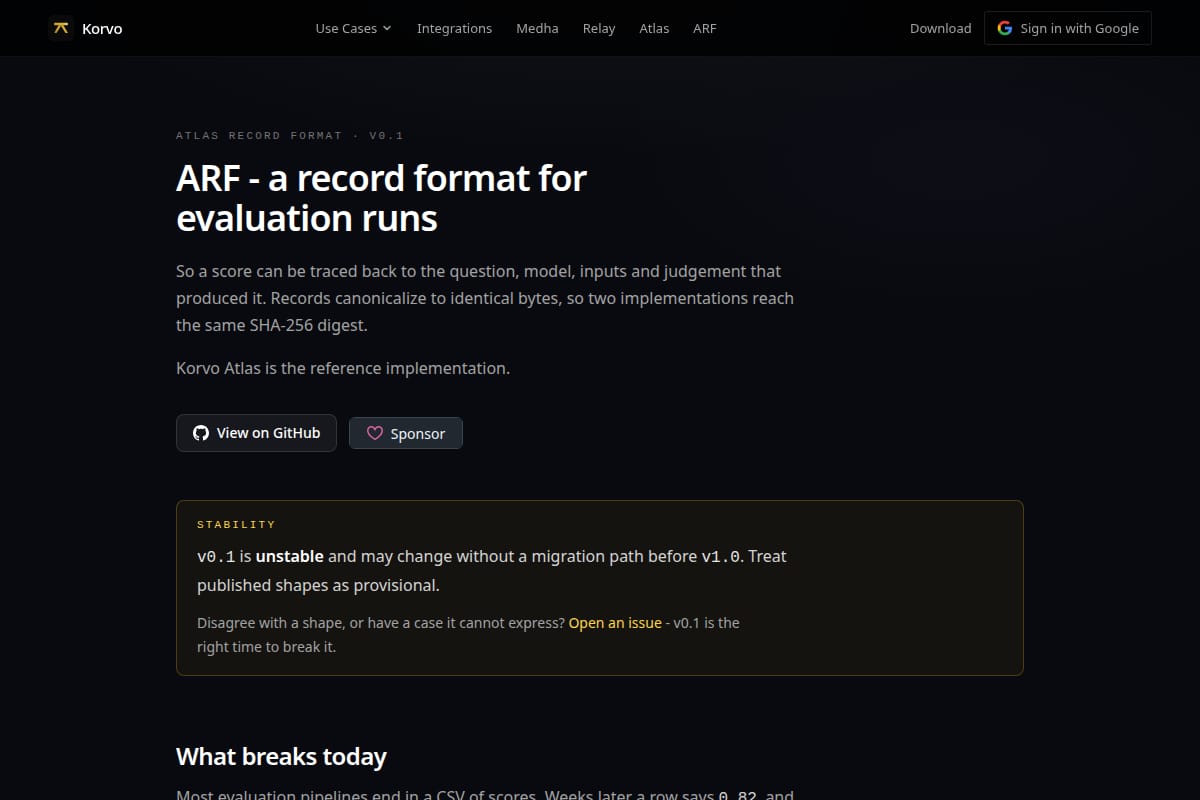Click the heading "ARF - a record format for evaluation runs"
The image size is (1200, 800).
(381, 197)
